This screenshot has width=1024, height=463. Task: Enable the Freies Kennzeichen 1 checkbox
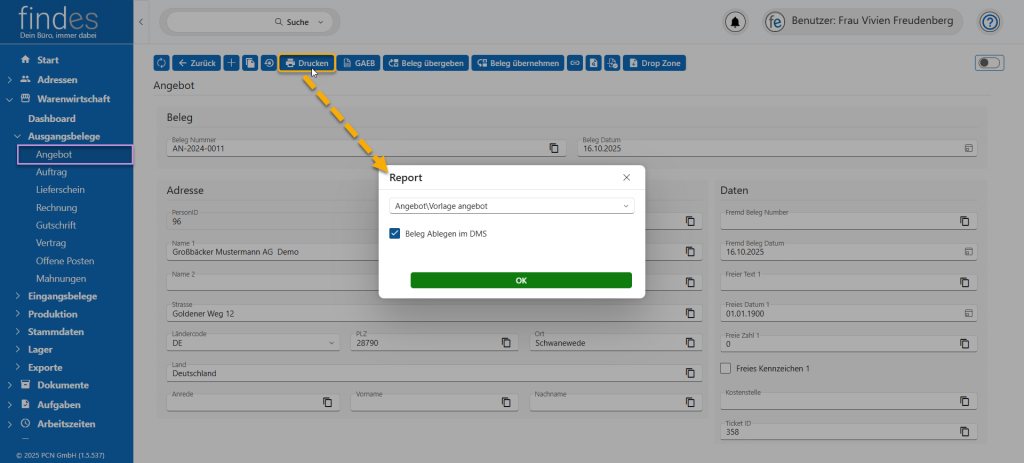726,369
